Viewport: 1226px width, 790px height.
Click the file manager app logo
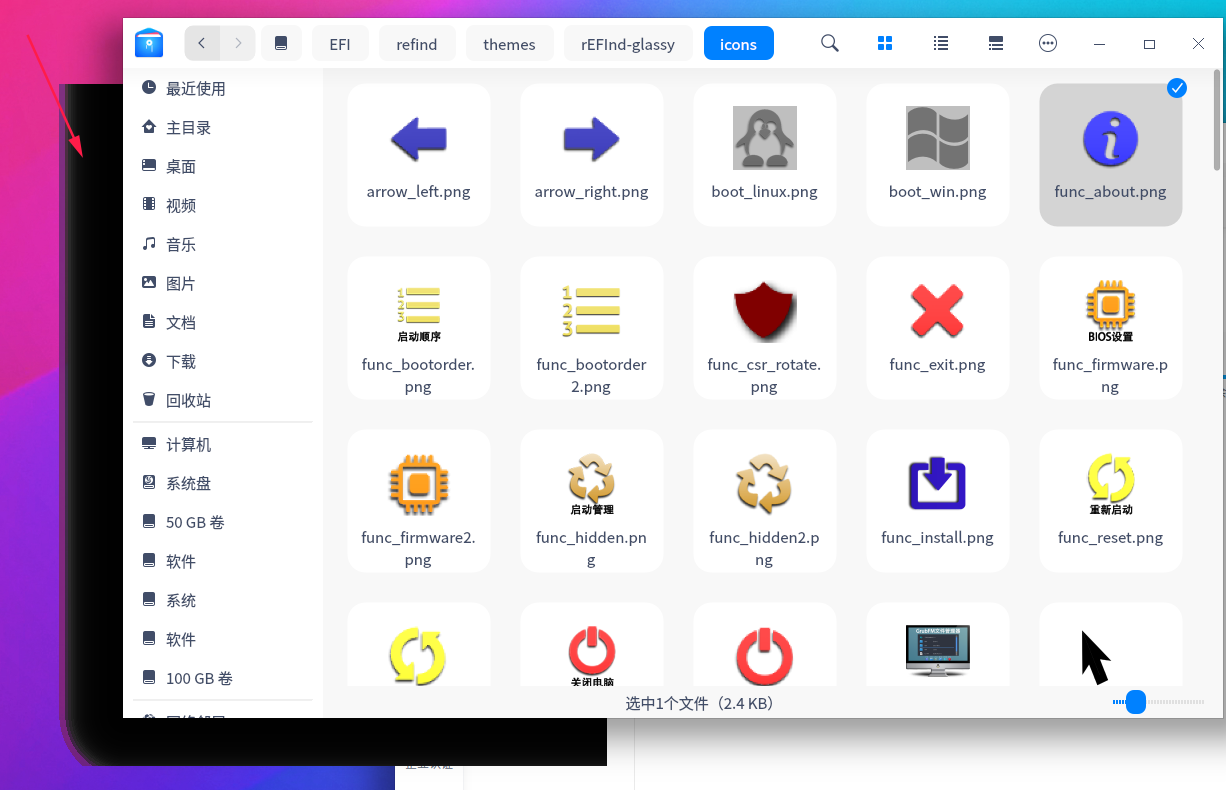tap(149, 43)
